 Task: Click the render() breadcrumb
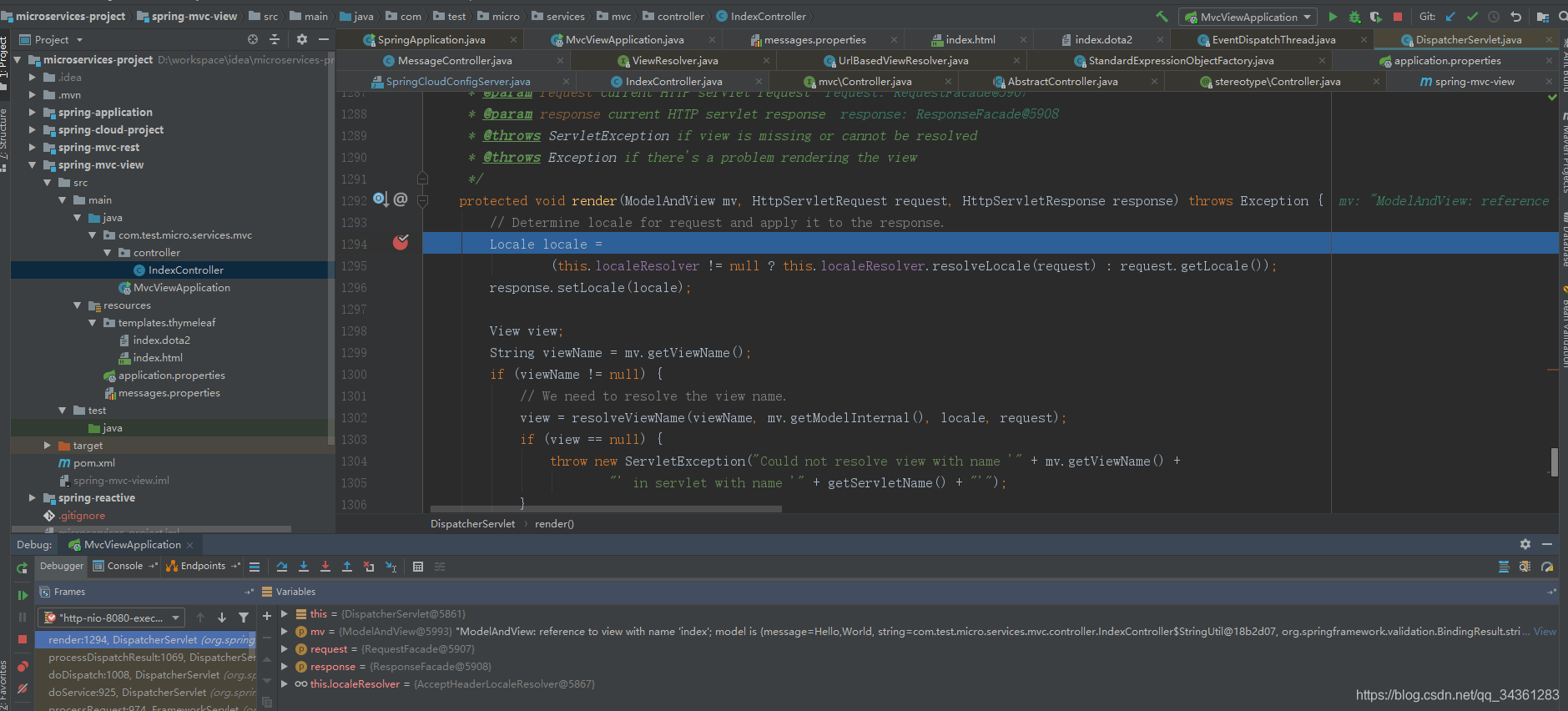[x=554, y=524]
